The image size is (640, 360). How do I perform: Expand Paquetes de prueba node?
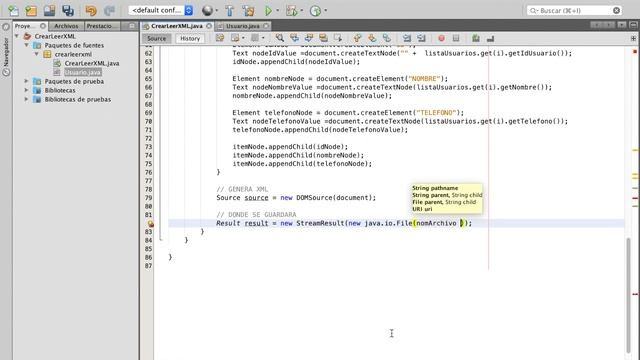click(27, 81)
